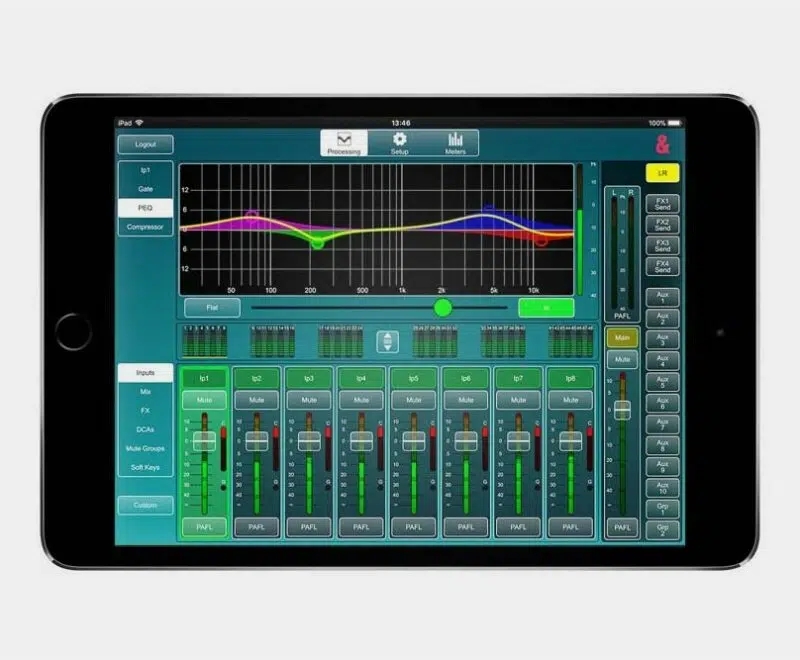Select the blue EQ band node
800x660 pixels.
pyautogui.click(x=488, y=210)
